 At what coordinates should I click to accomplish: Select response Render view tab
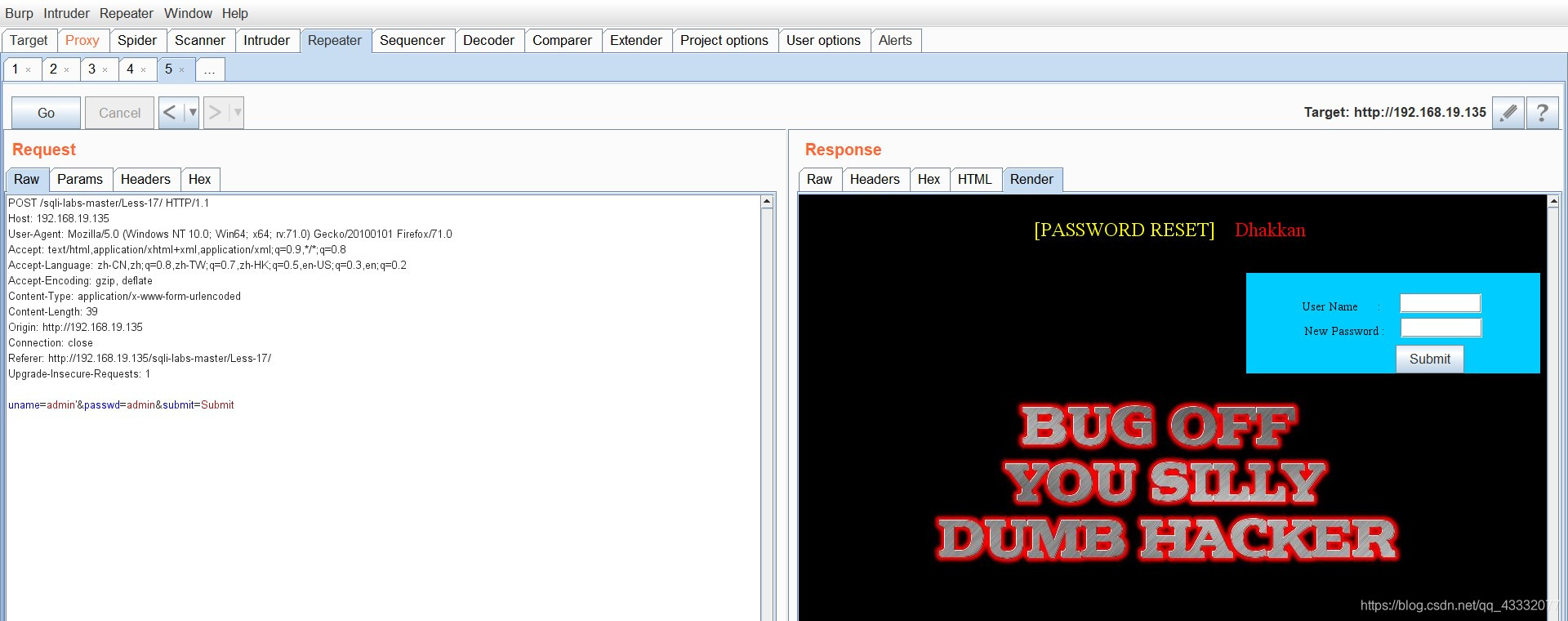(1032, 180)
